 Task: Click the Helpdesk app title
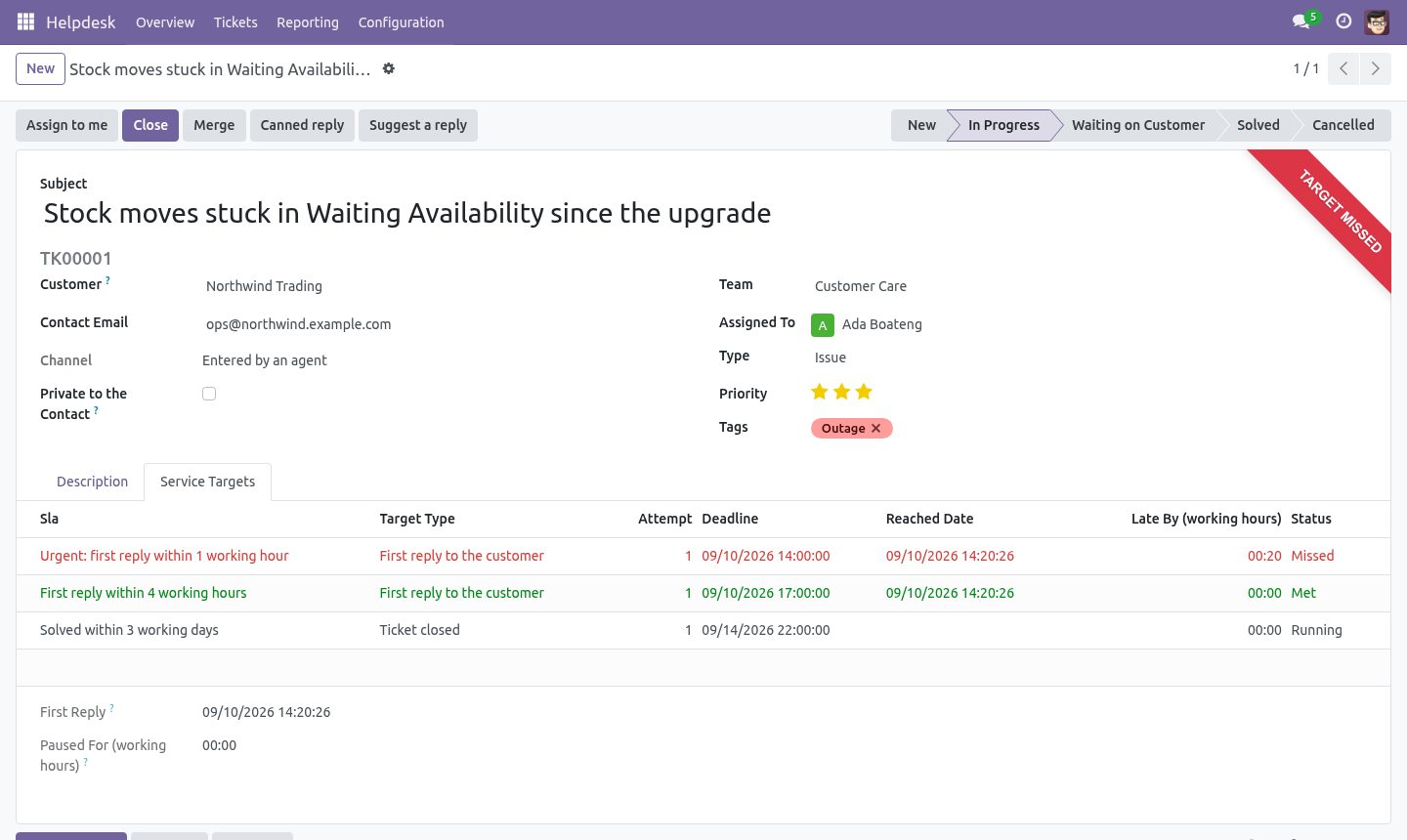[x=81, y=22]
